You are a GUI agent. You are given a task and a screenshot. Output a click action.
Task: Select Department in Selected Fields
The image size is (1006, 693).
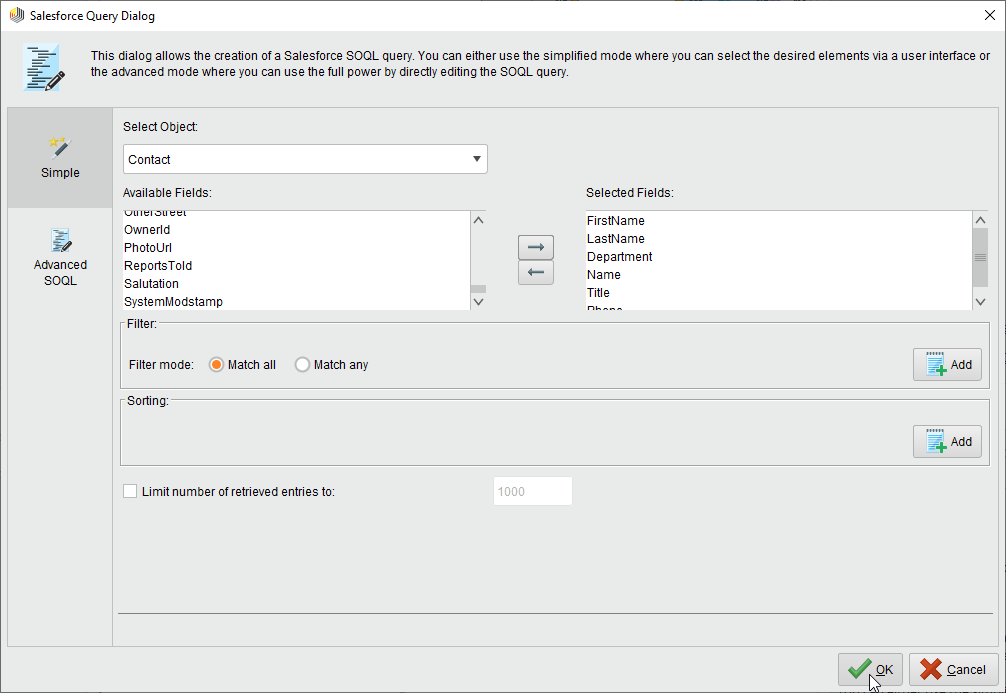click(620, 256)
